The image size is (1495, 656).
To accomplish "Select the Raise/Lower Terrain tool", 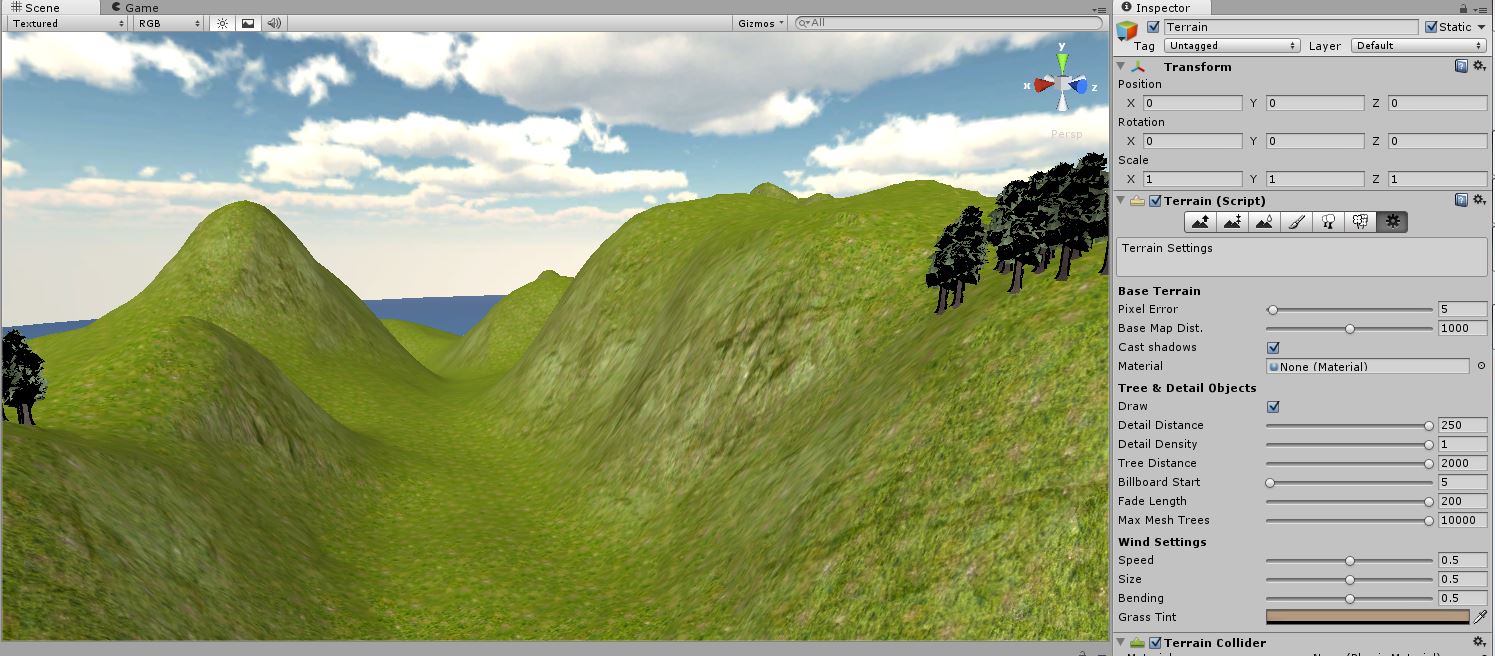I will [x=1200, y=222].
